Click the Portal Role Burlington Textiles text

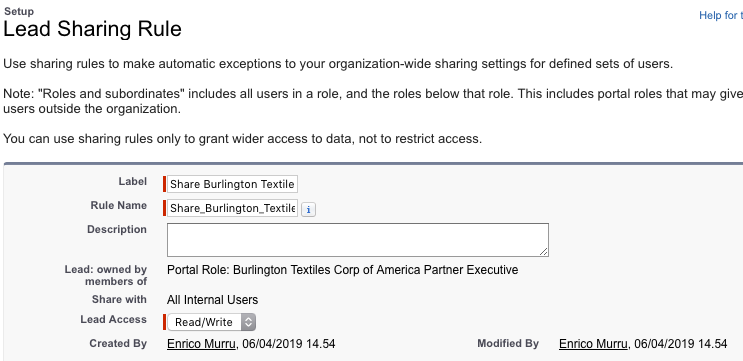click(343, 270)
